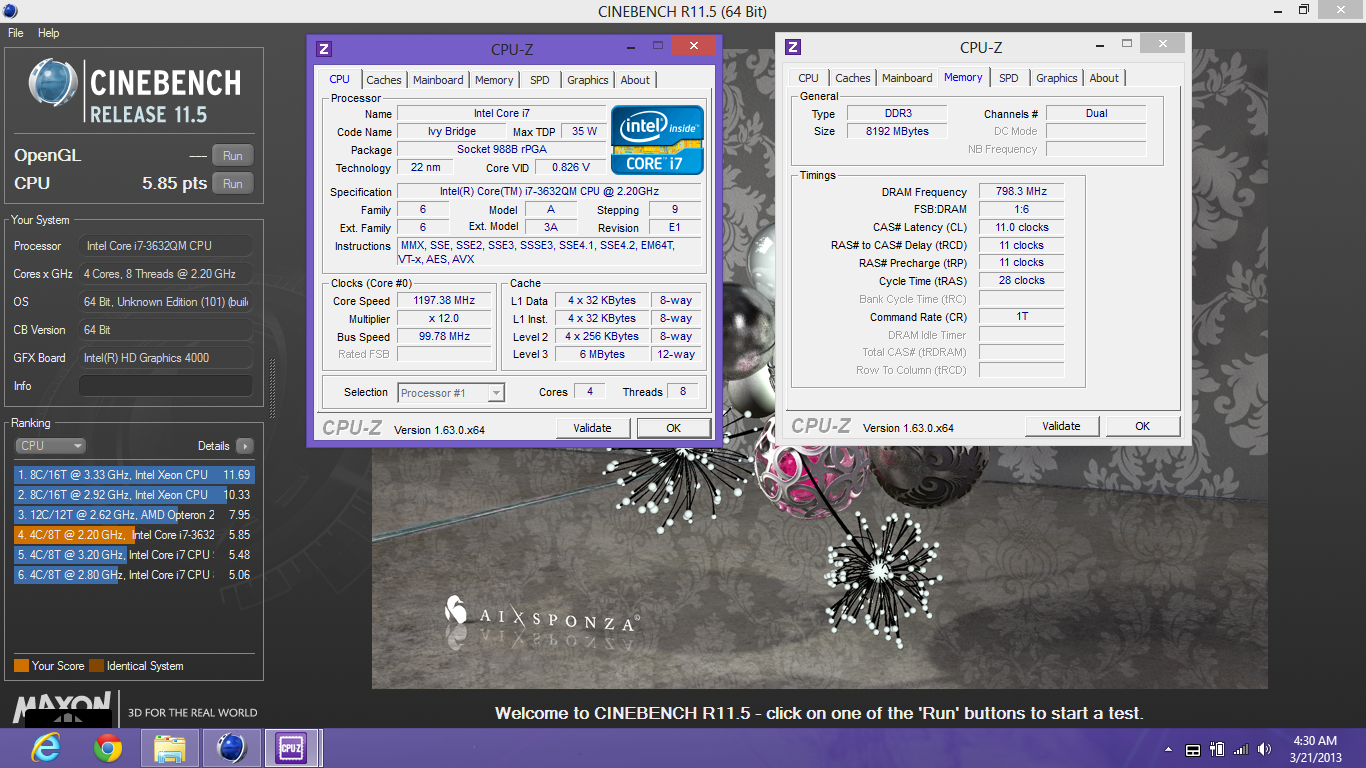Run the CPU benchmark

point(233,184)
